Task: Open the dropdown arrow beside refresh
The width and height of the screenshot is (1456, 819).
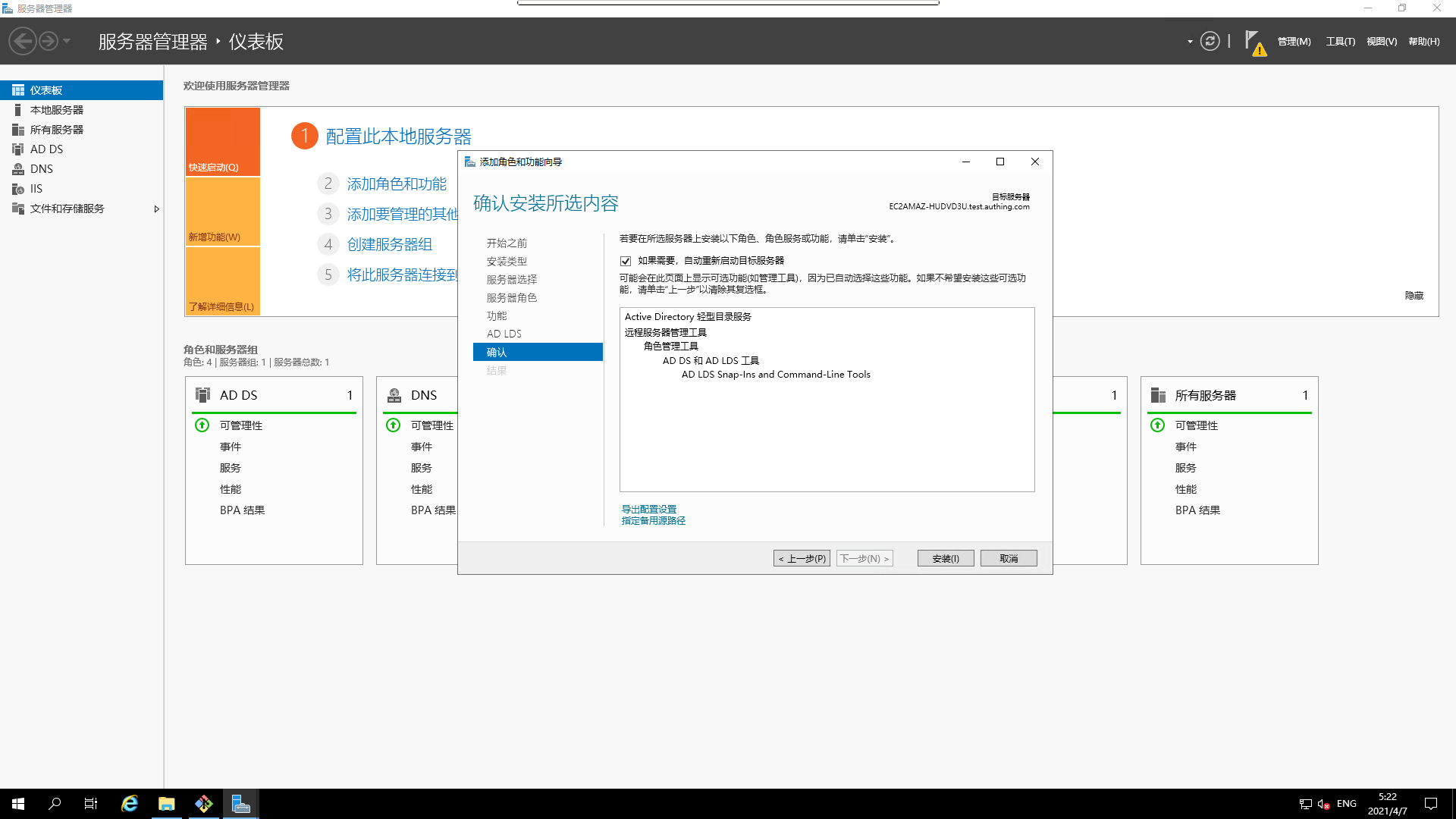Action: pyautogui.click(x=1190, y=42)
